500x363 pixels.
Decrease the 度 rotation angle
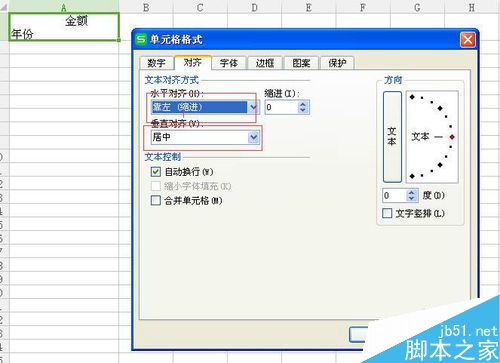(x=412, y=198)
